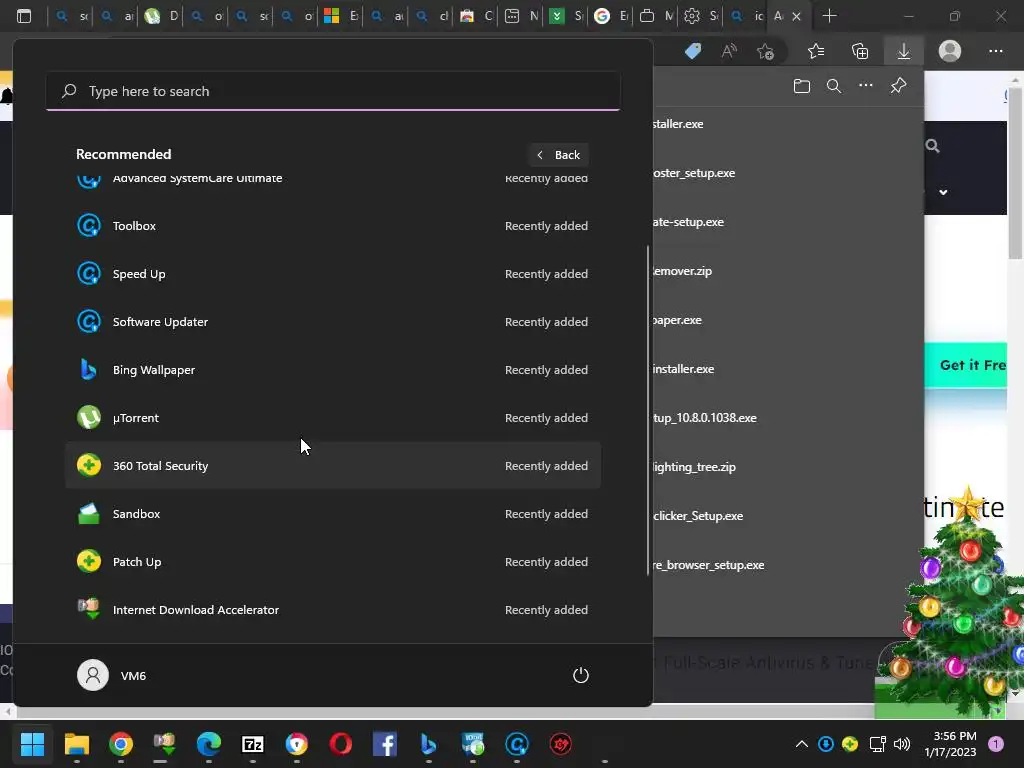This screenshot has height=768, width=1024.
Task: Switch to the Google tab
Action: click(x=610, y=16)
